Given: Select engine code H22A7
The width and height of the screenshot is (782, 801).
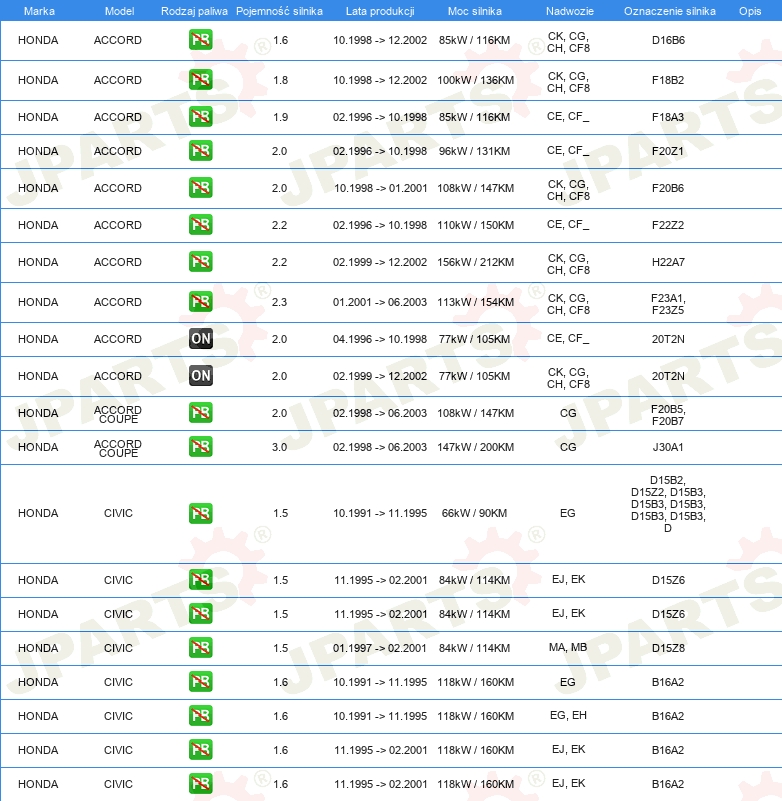Looking at the screenshot, I should pyautogui.click(x=668, y=262).
